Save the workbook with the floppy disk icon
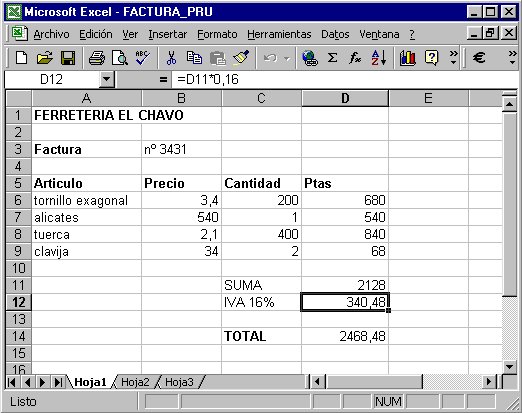 point(68,58)
